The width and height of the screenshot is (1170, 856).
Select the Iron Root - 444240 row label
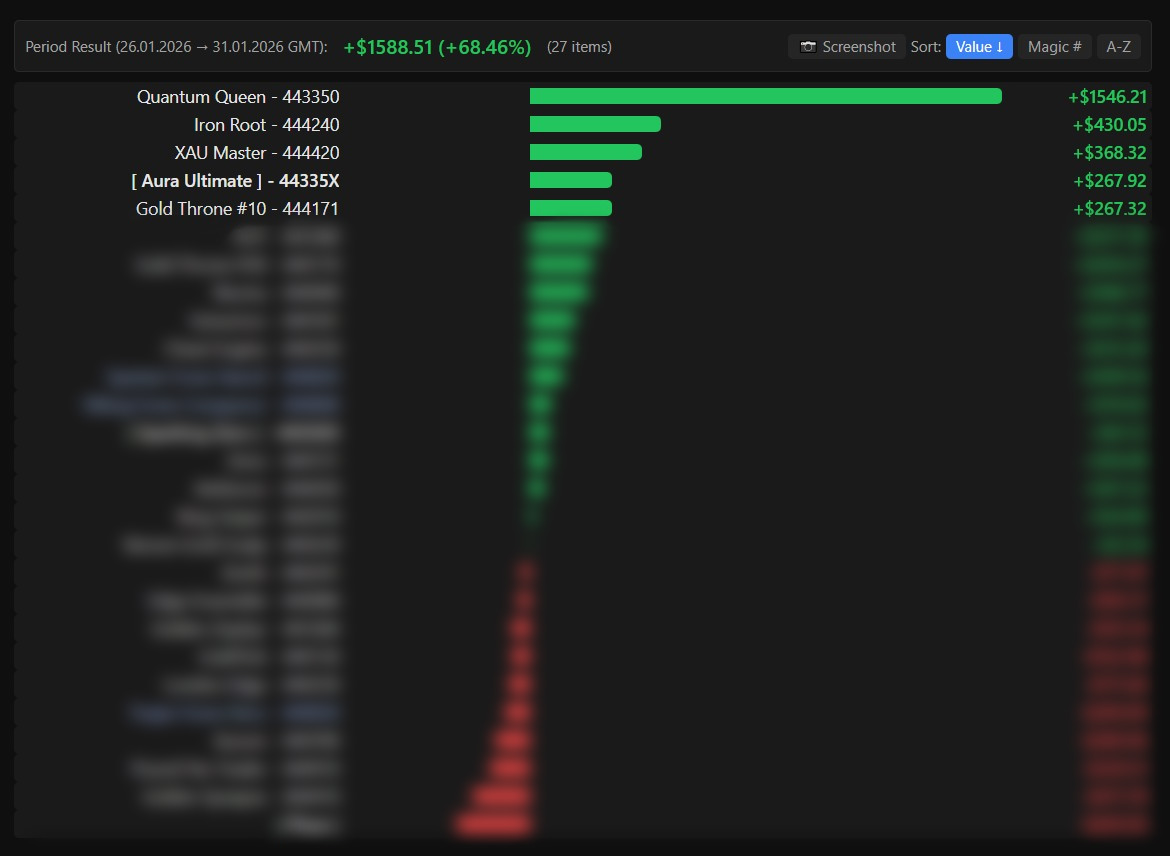tap(266, 125)
